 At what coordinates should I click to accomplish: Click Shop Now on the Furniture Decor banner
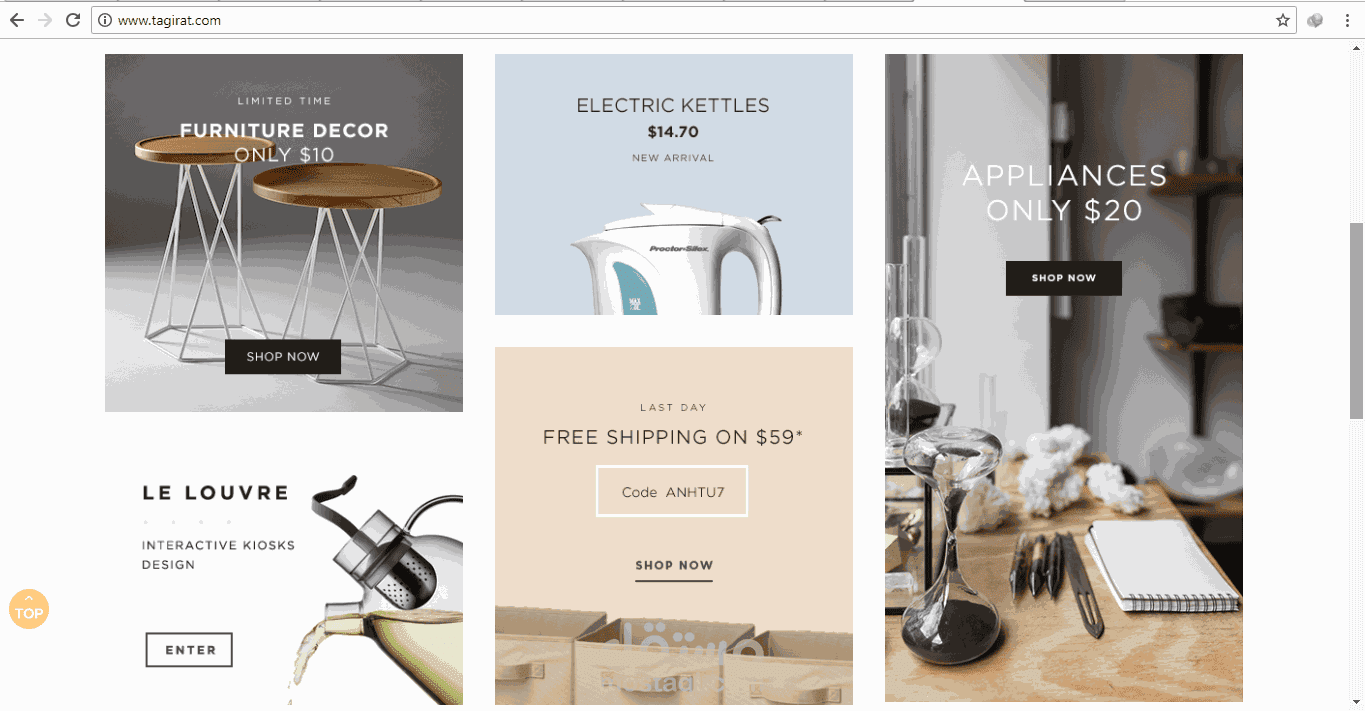(283, 357)
